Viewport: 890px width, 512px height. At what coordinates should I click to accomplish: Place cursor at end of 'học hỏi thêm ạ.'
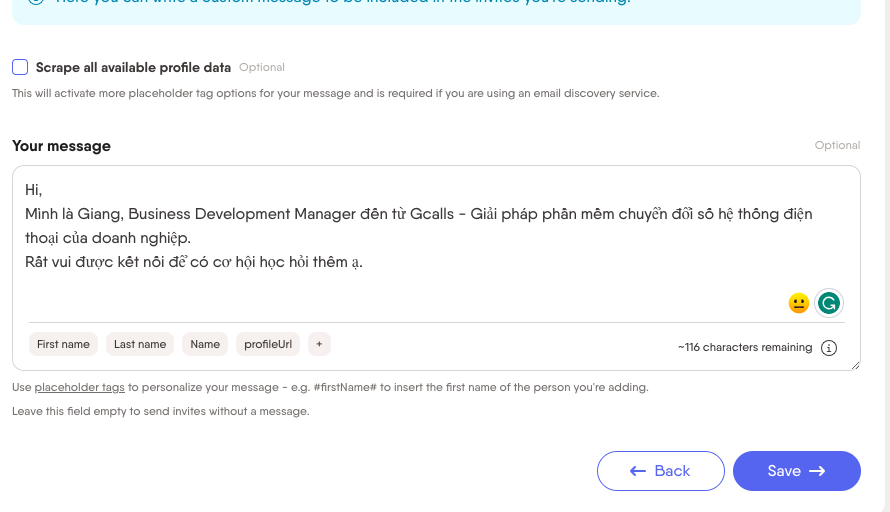point(364,262)
